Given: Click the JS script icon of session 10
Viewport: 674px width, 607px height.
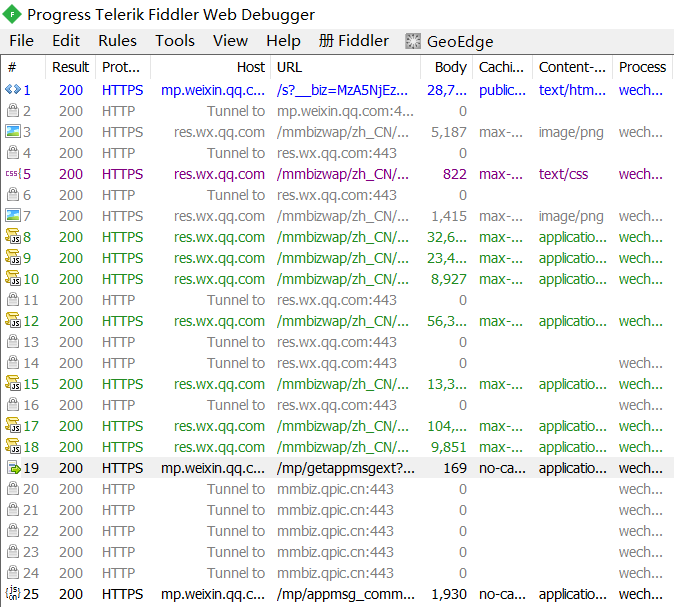Looking at the screenshot, I should [13, 279].
